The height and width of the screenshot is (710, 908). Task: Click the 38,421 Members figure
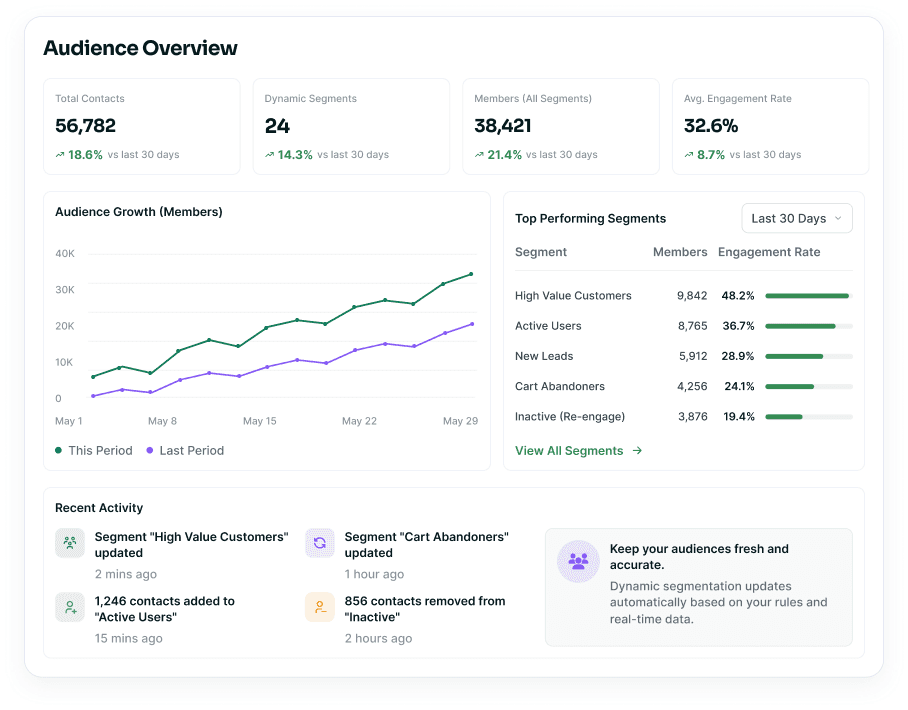pos(503,126)
